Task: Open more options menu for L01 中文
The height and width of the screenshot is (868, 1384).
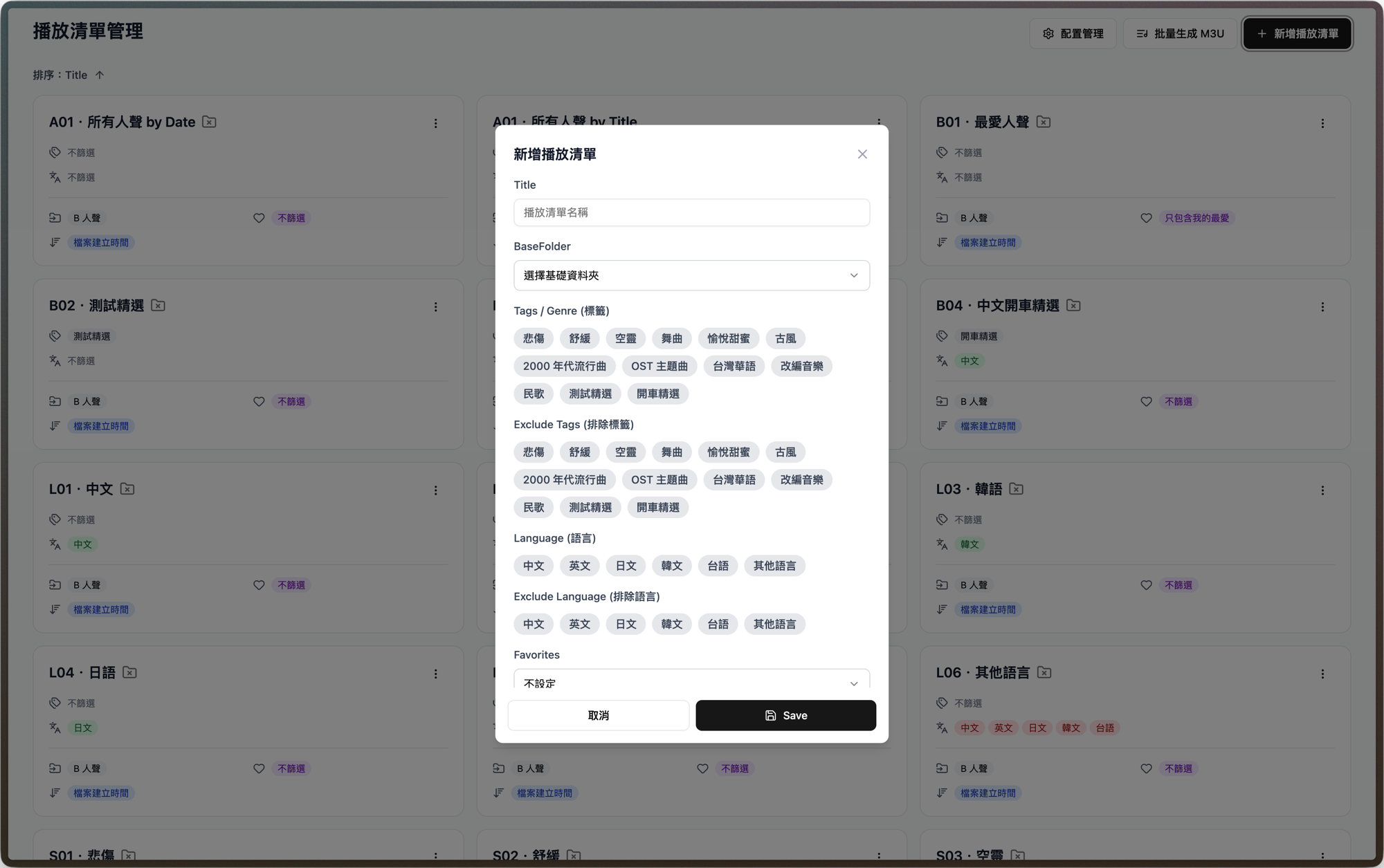Action: 435,490
